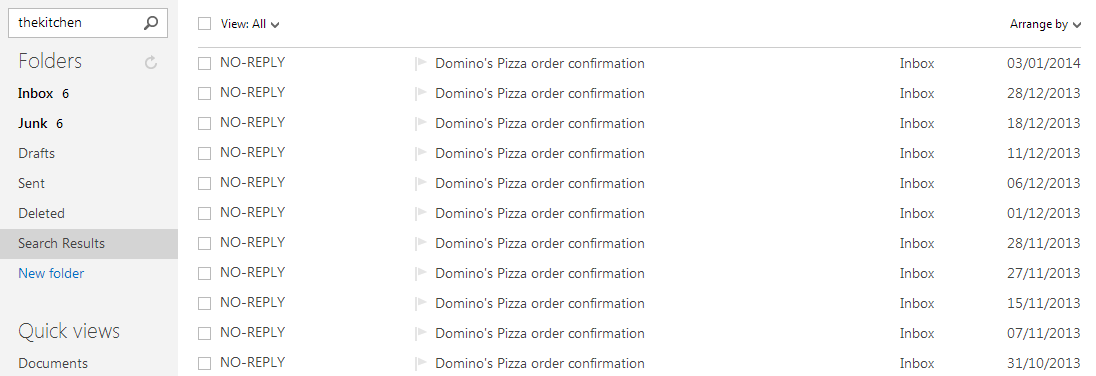
Task: Go to the Junk folder
Action: 33,124
